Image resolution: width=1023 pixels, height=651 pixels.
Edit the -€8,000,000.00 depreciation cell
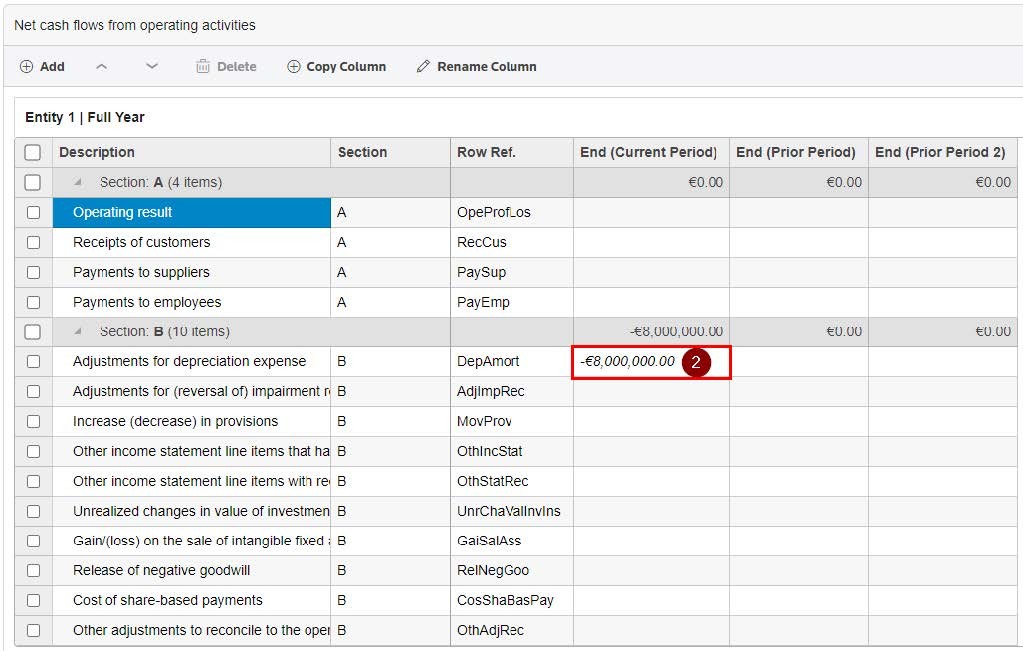[628, 362]
